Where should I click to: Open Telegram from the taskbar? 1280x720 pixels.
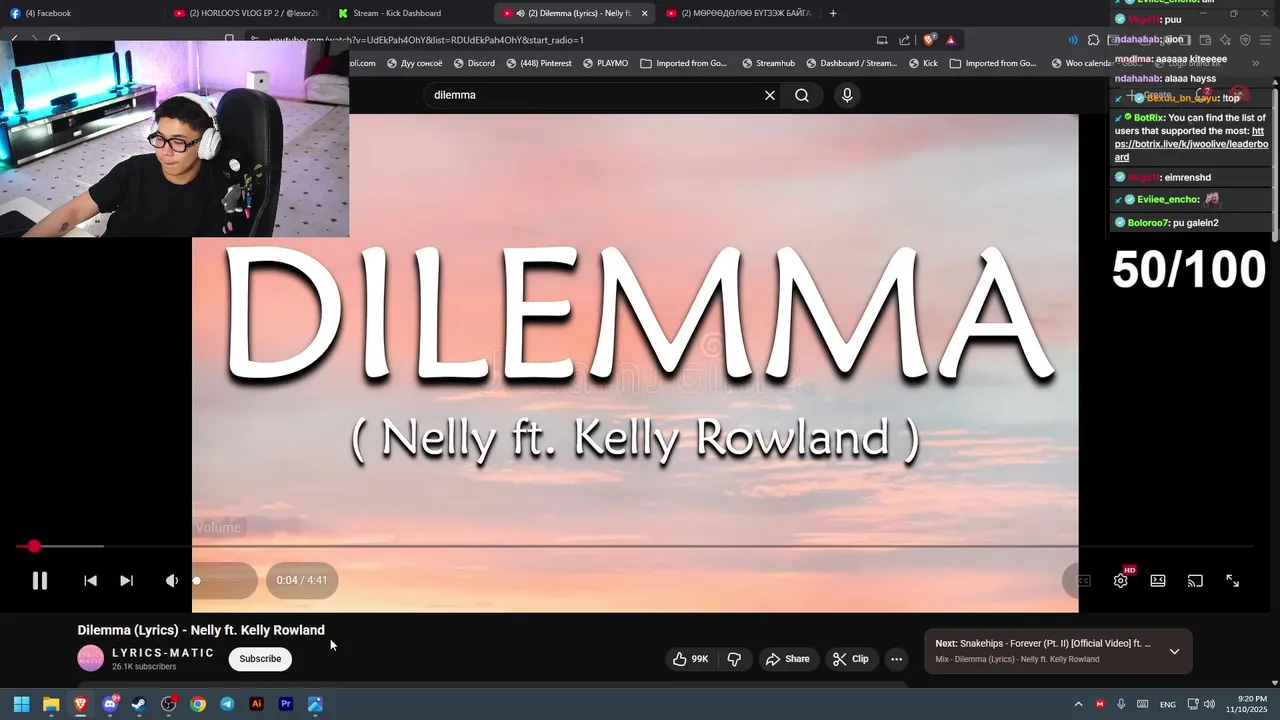point(227,704)
